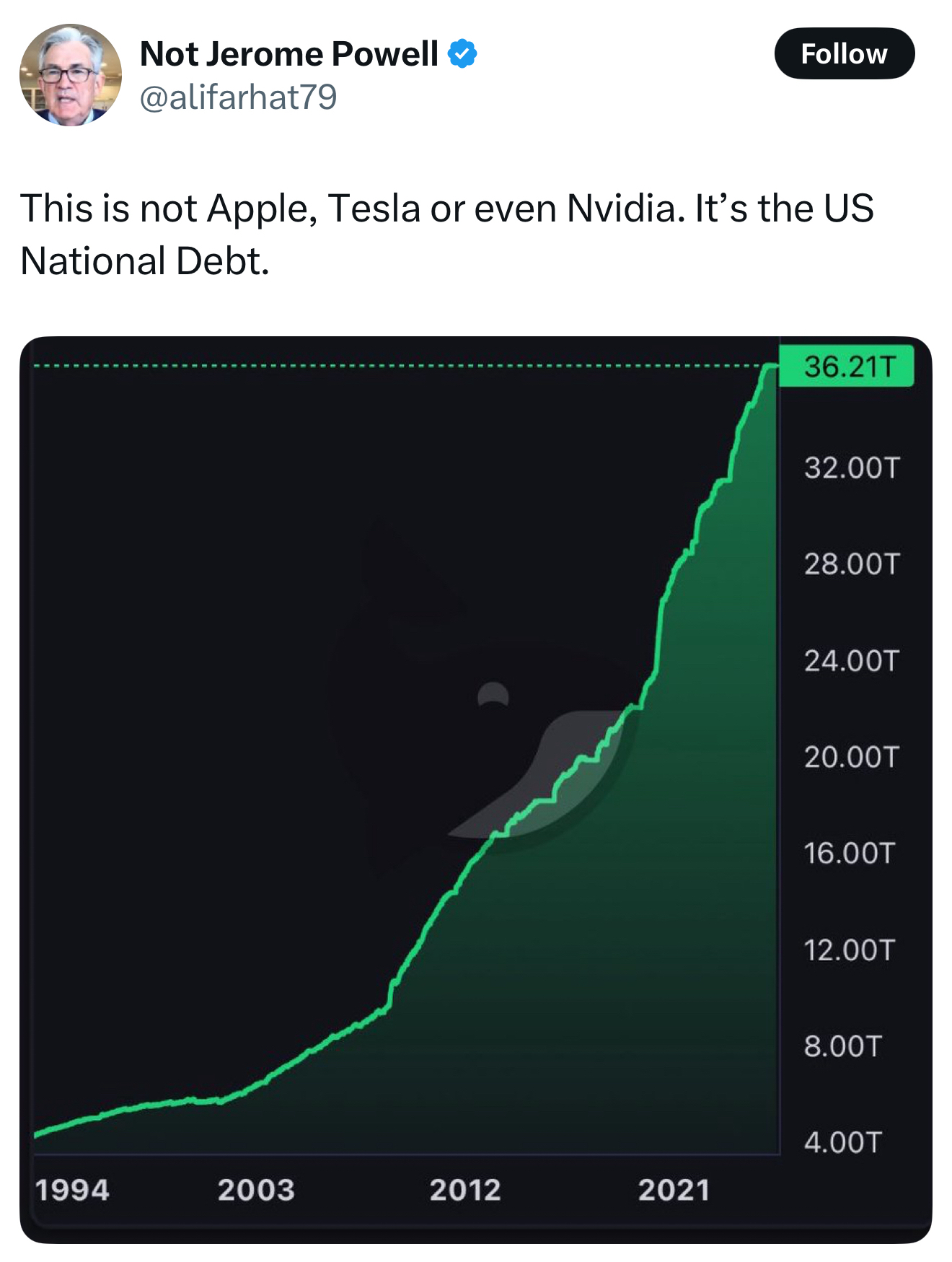
Task: Click the tweet text about US National Debt
Action: [447, 234]
